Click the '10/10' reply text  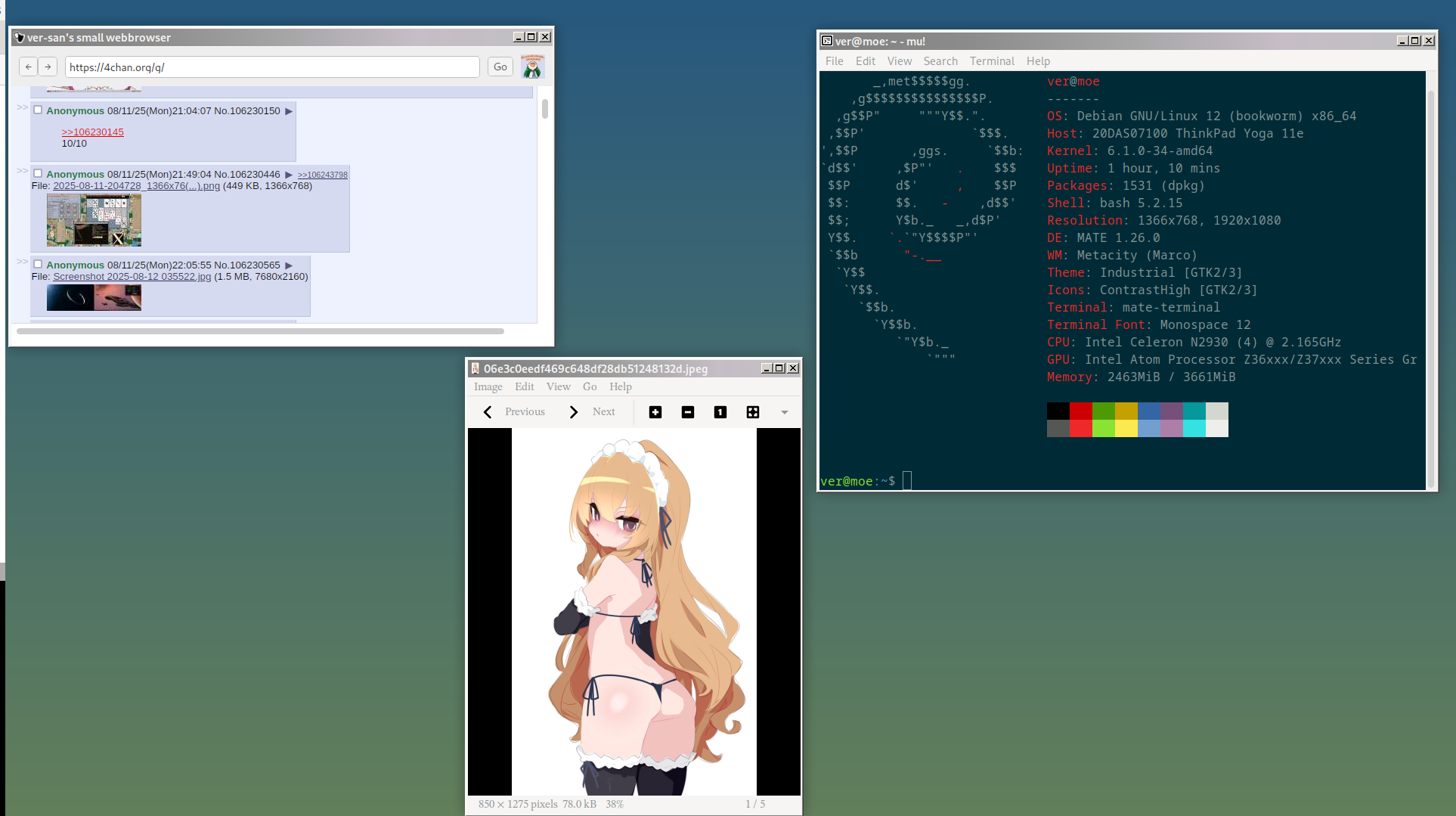[x=74, y=143]
